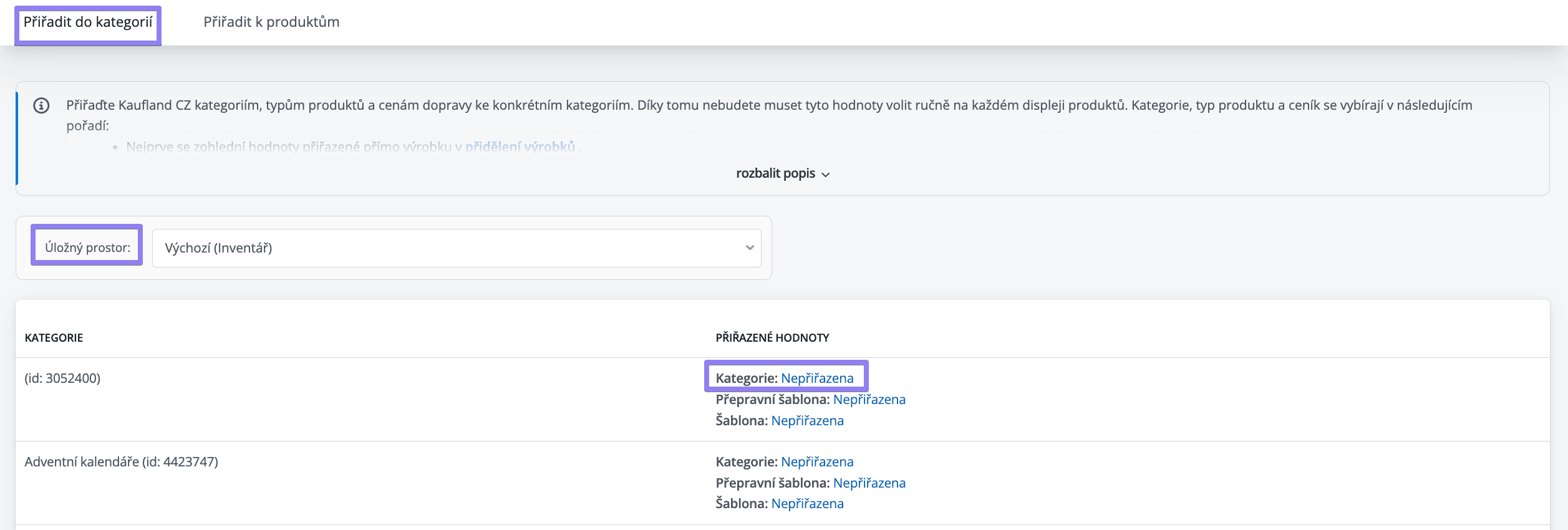
Task: Click Přepravní šablona Nepřiřazena for id 3052400
Action: [x=869, y=399]
